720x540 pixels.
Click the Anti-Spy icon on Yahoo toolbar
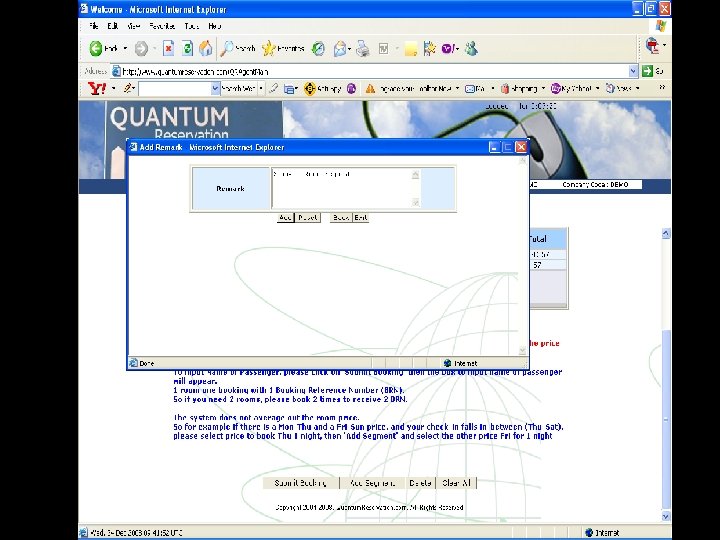310,88
